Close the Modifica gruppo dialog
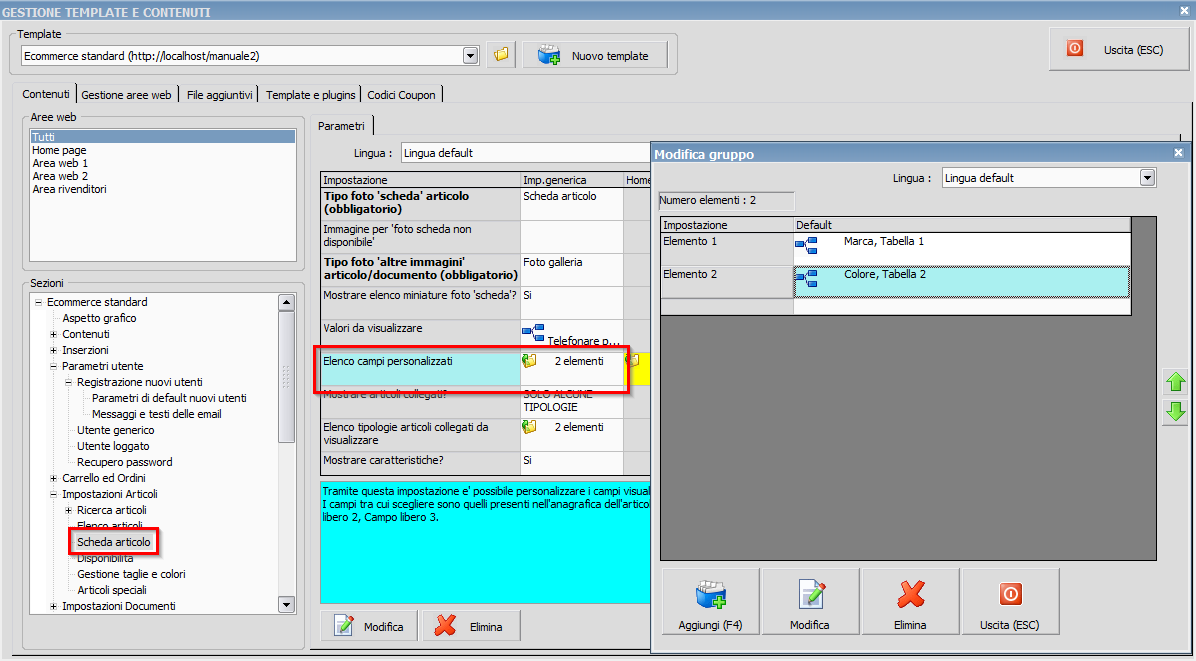Screen dimensions: 1196x661 pyautogui.click(x=1178, y=153)
